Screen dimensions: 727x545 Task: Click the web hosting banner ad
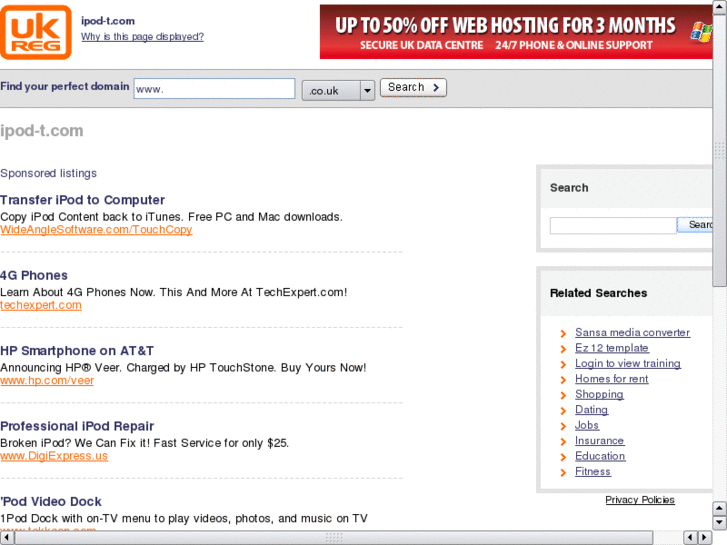pyautogui.click(x=516, y=32)
